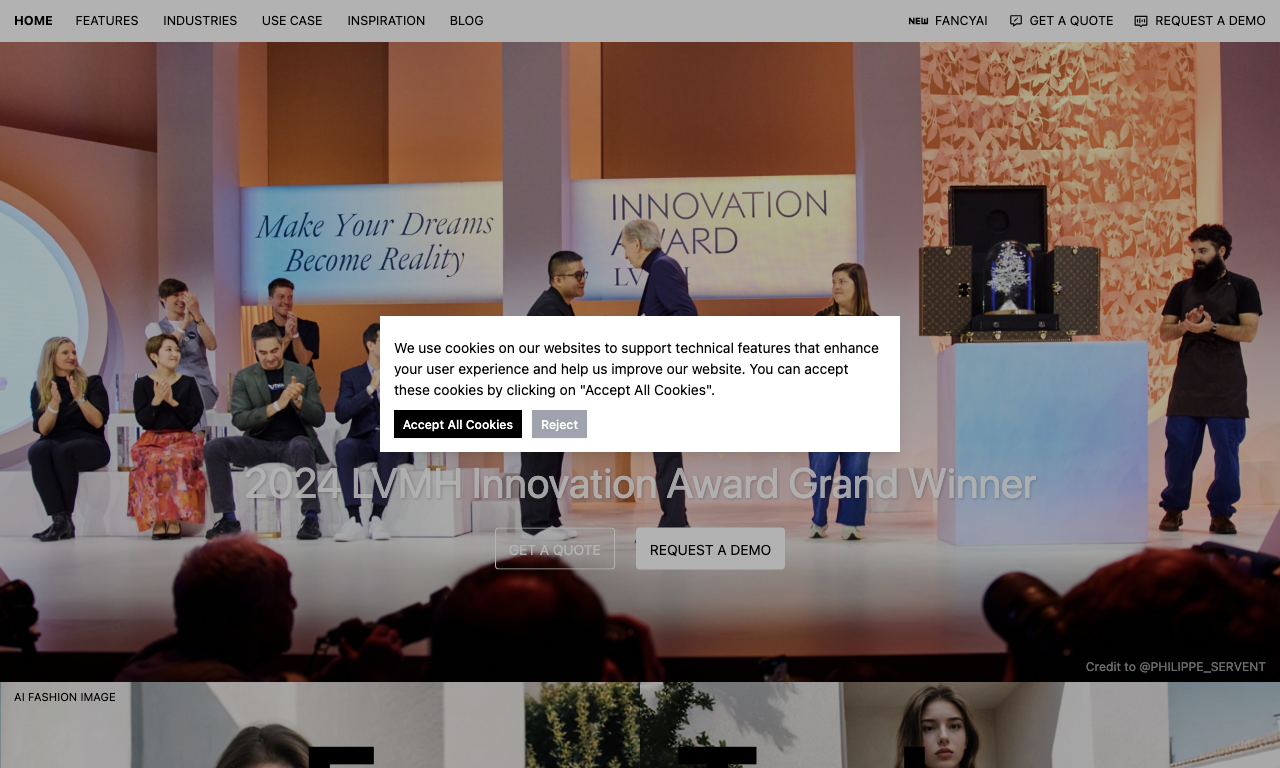Accept all cookies in the banner
The image size is (1280, 768).
458,424
